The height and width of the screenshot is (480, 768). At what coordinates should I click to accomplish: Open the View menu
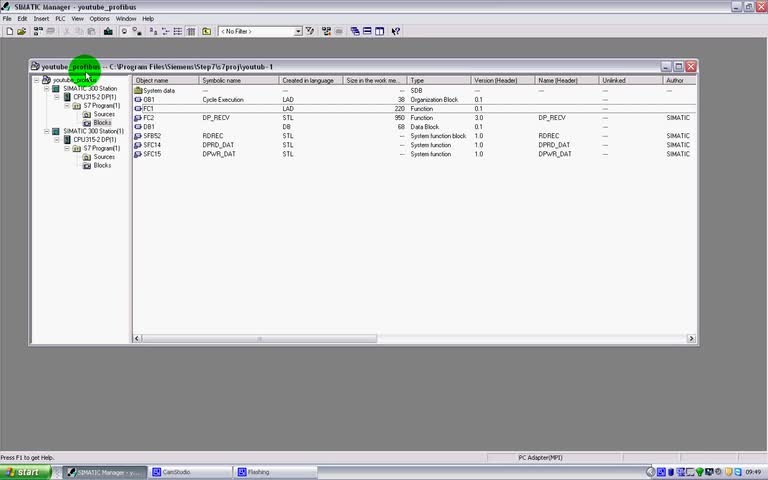click(x=77, y=19)
